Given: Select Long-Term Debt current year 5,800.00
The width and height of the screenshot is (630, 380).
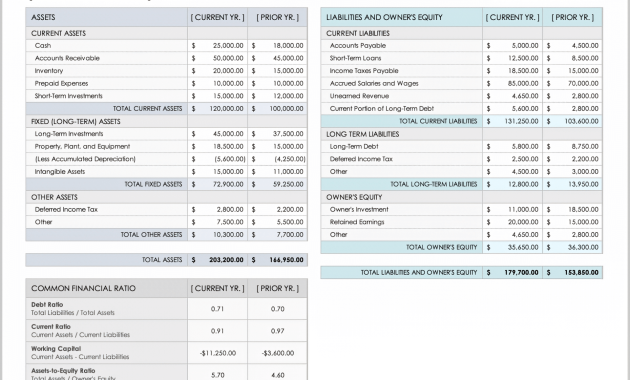Looking at the screenshot, I should point(525,147).
